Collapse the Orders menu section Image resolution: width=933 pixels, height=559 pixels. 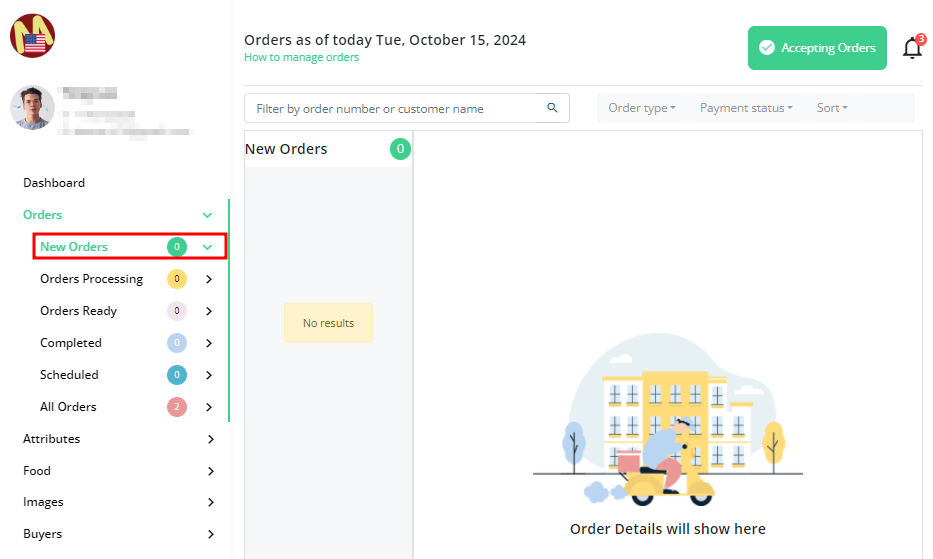pyautogui.click(x=207, y=215)
